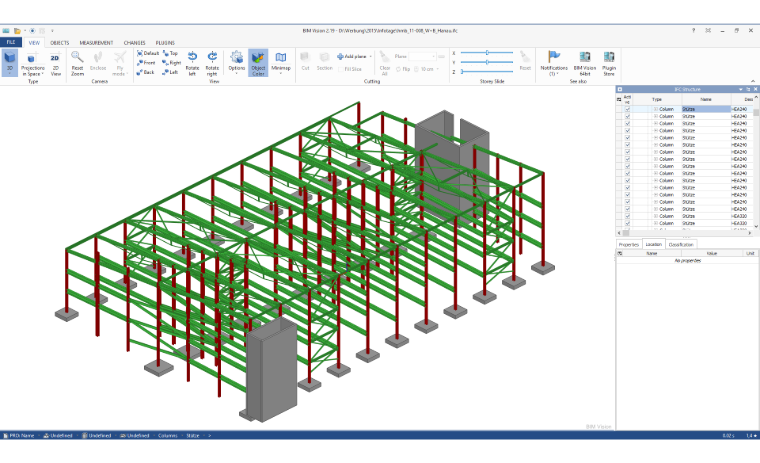This screenshot has height=463, width=760.
Task: Click the Enclose camera tool
Action: point(98,63)
